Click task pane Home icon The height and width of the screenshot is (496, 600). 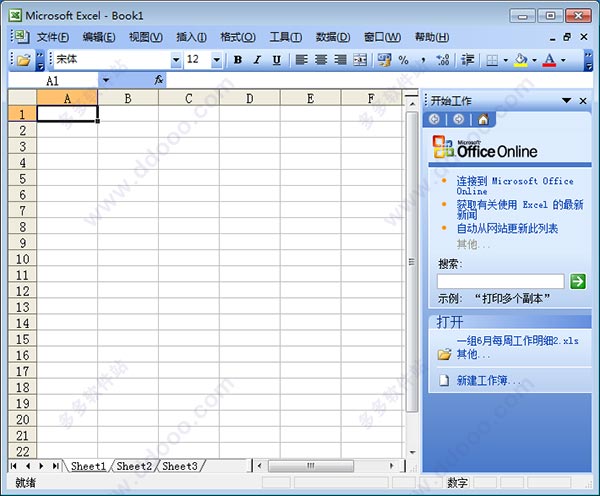pos(483,119)
